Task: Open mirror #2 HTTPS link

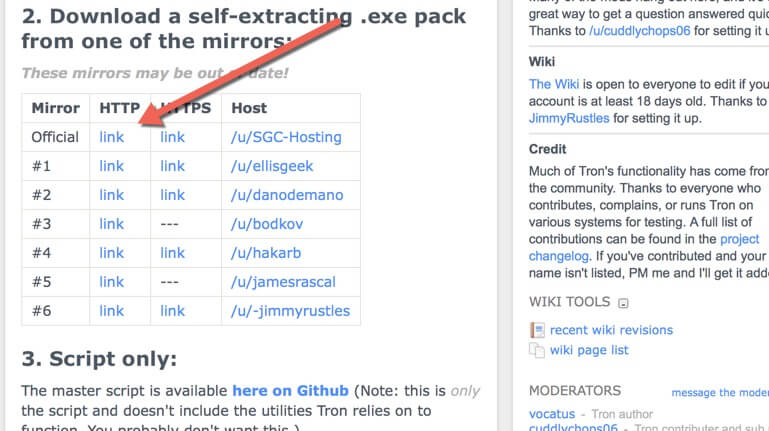Action: click(172, 195)
